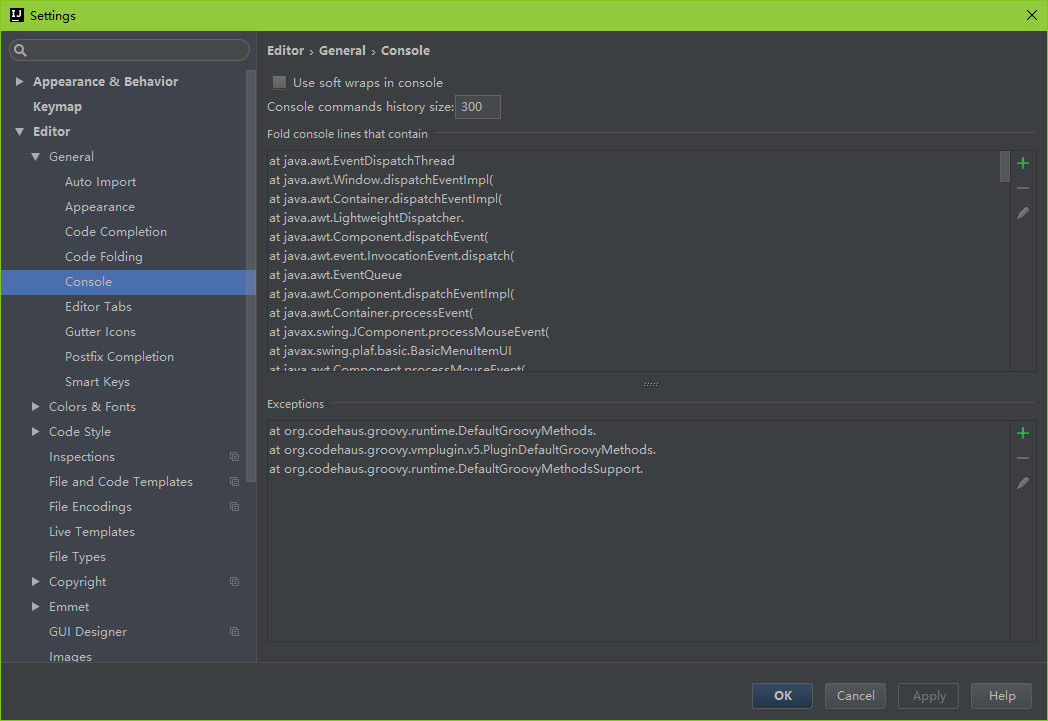Remove the selected Exceptions pattern entry
Screen dimensions: 1048x721
tap(1022, 458)
